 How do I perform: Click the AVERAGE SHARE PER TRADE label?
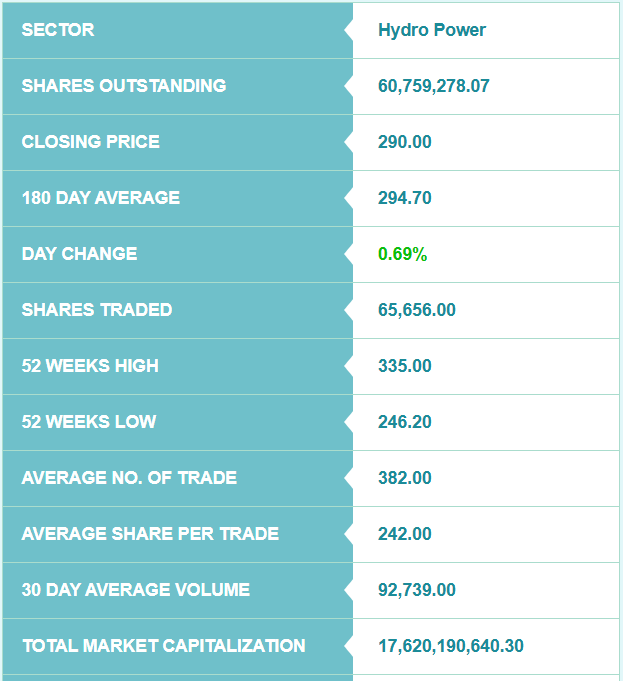click(150, 534)
